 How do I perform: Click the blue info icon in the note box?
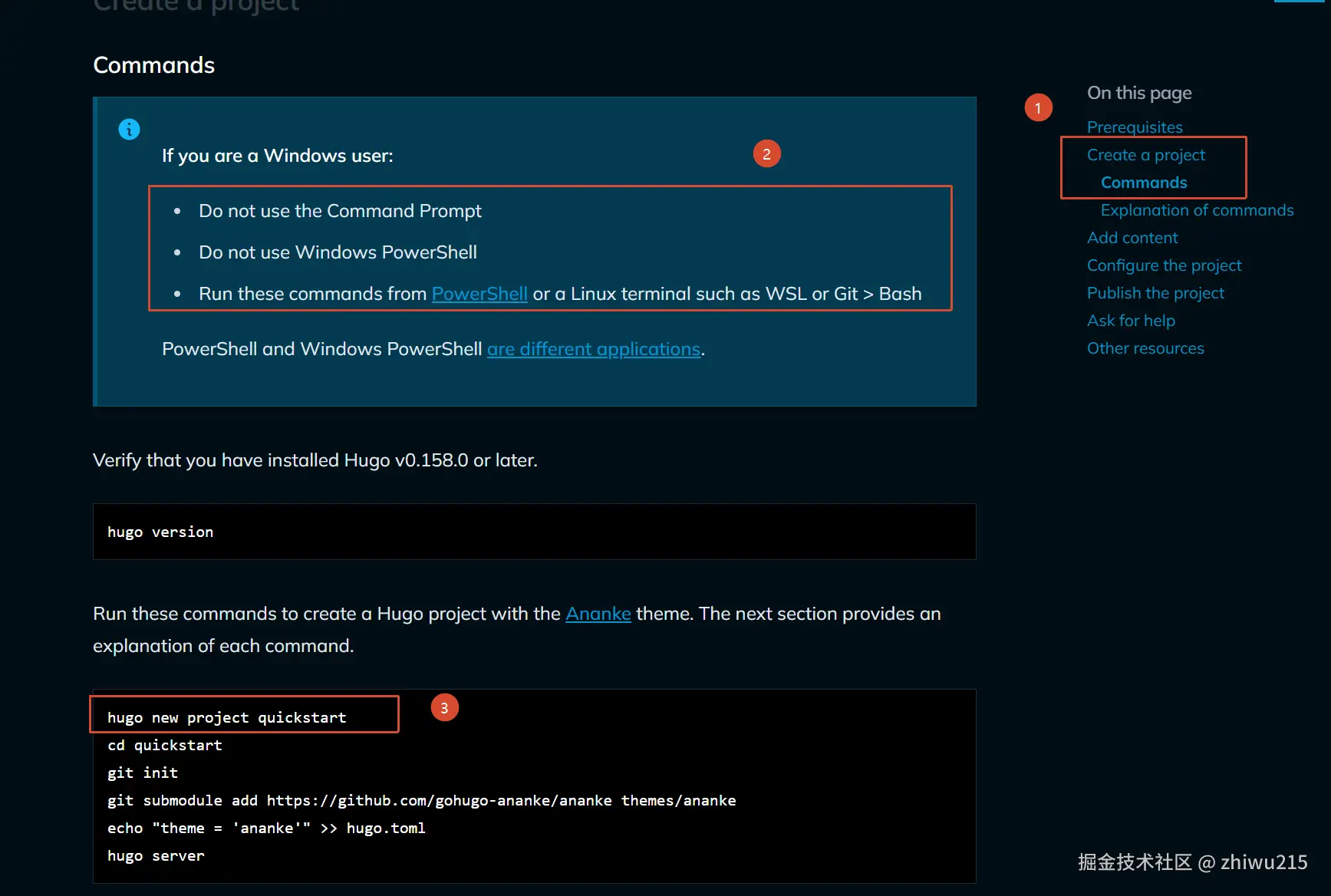(129, 129)
